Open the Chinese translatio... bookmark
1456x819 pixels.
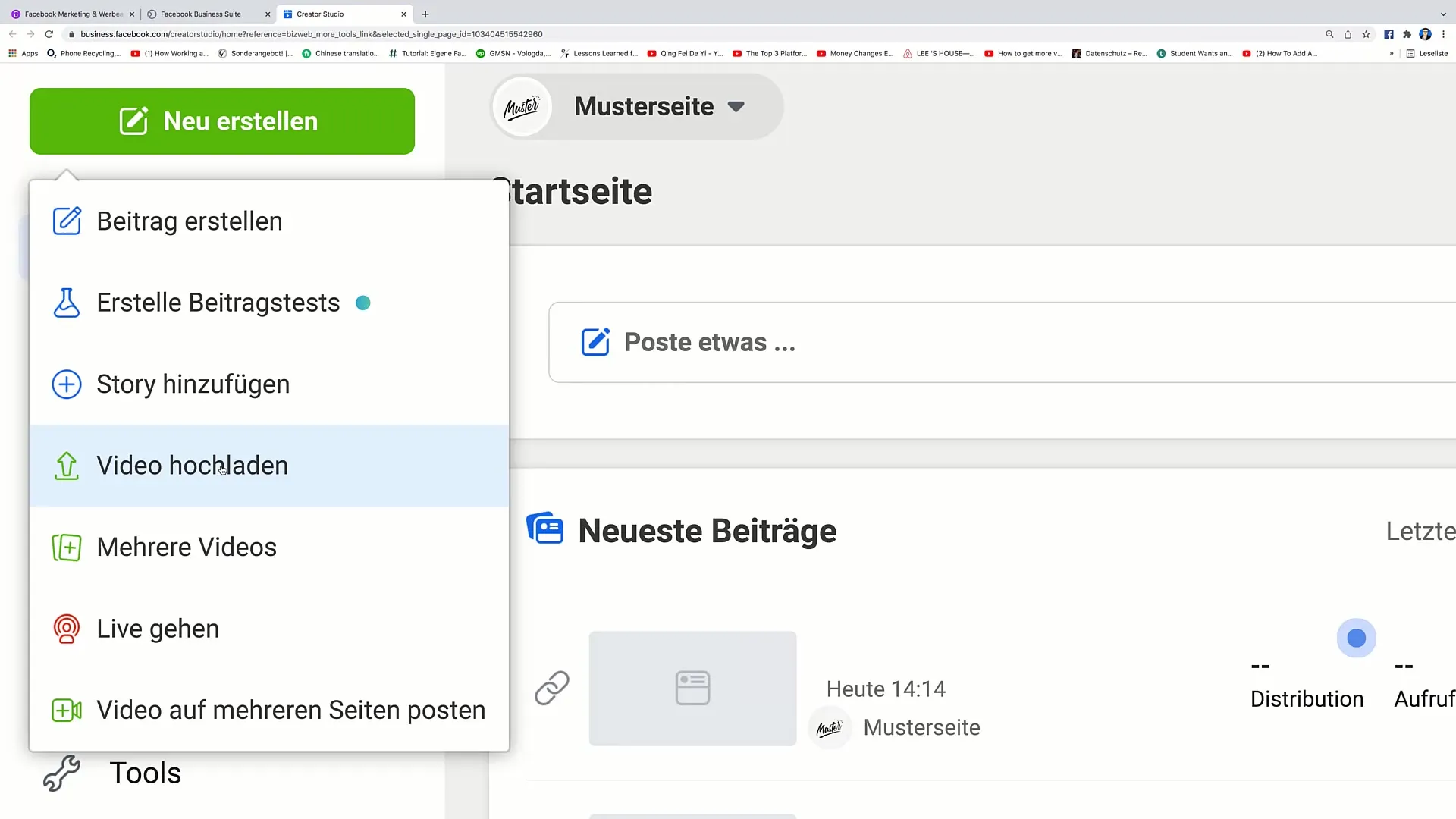click(340, 54)
